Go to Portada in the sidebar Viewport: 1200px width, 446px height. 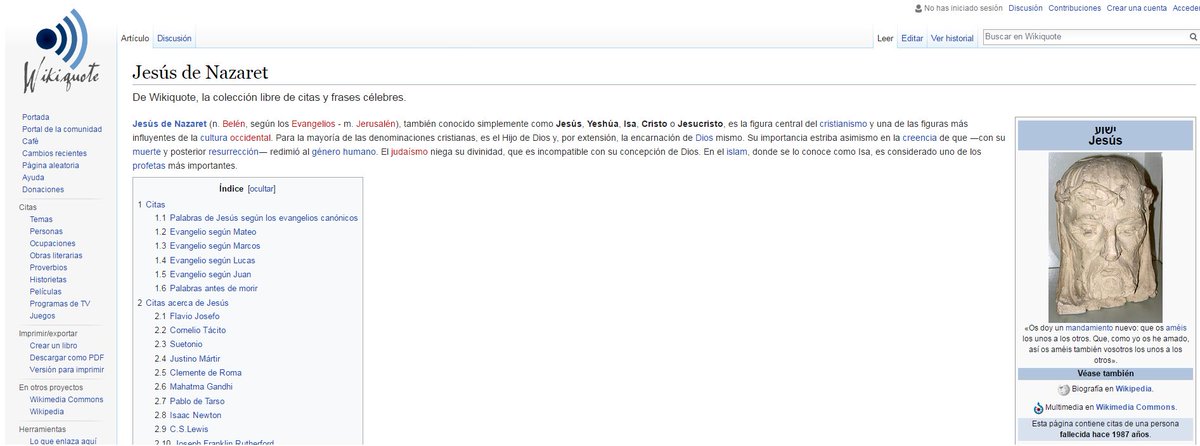(36, 117)
